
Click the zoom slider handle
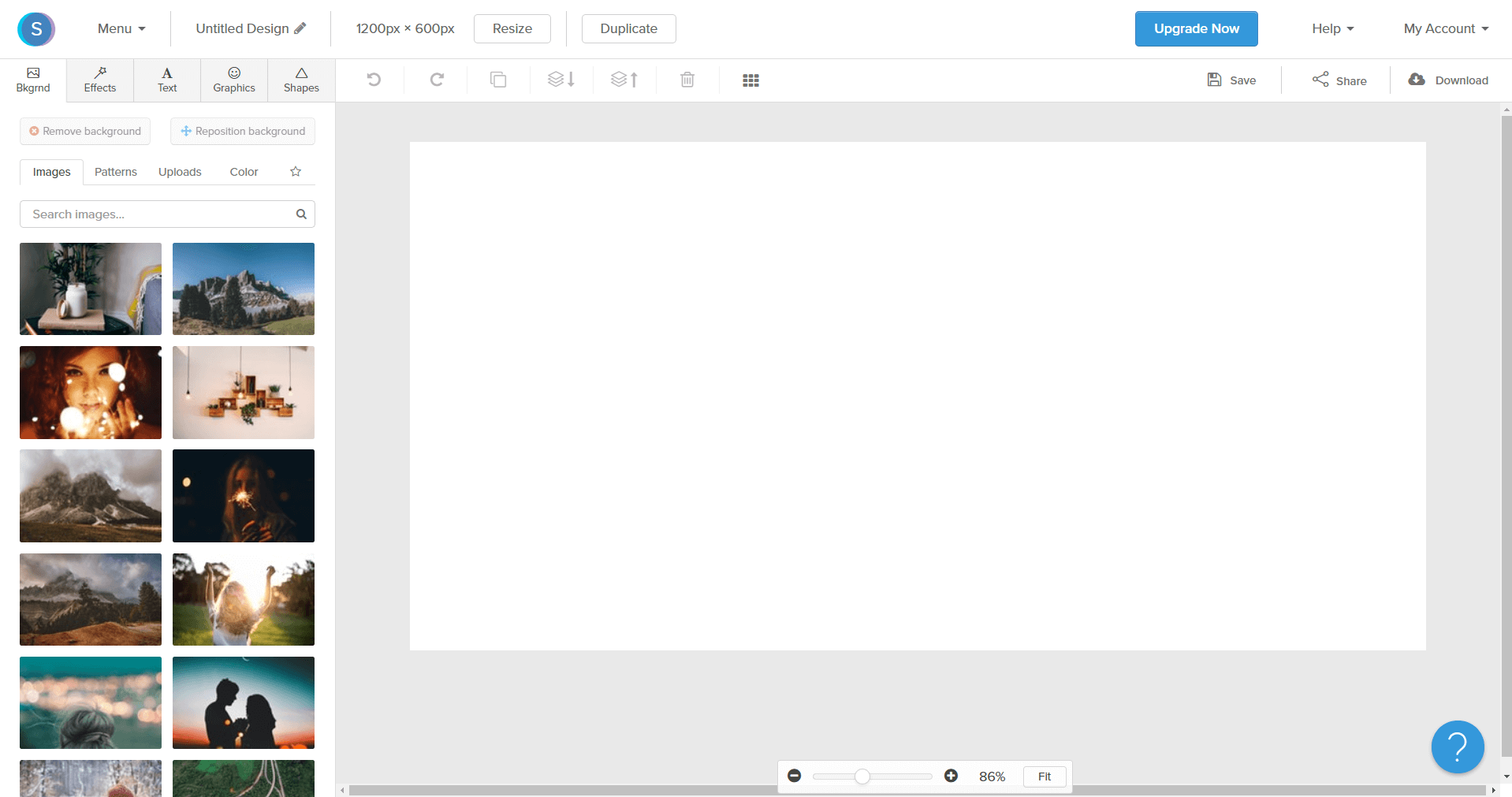click(862, 777)
